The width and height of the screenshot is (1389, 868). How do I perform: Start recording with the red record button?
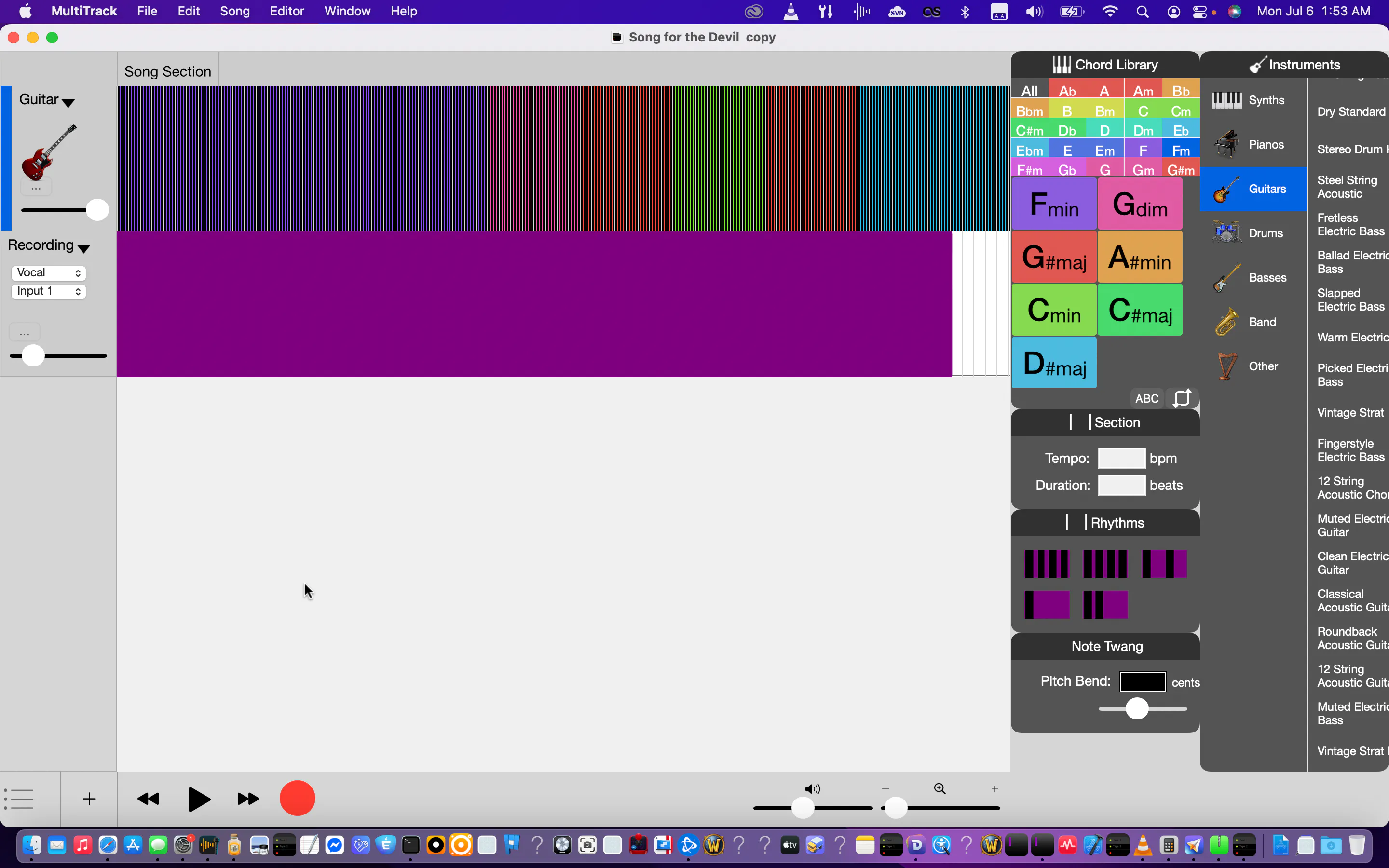[x=297, y=798]
